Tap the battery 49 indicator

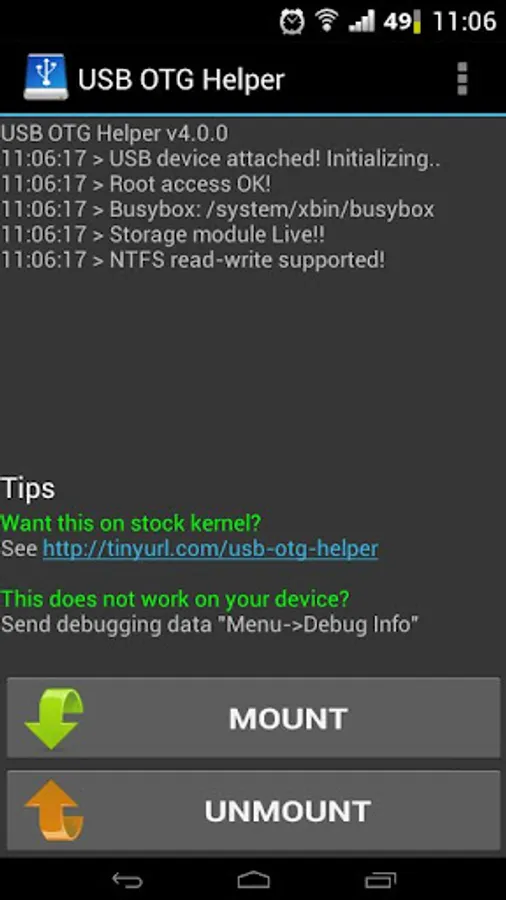coord(402,22)
